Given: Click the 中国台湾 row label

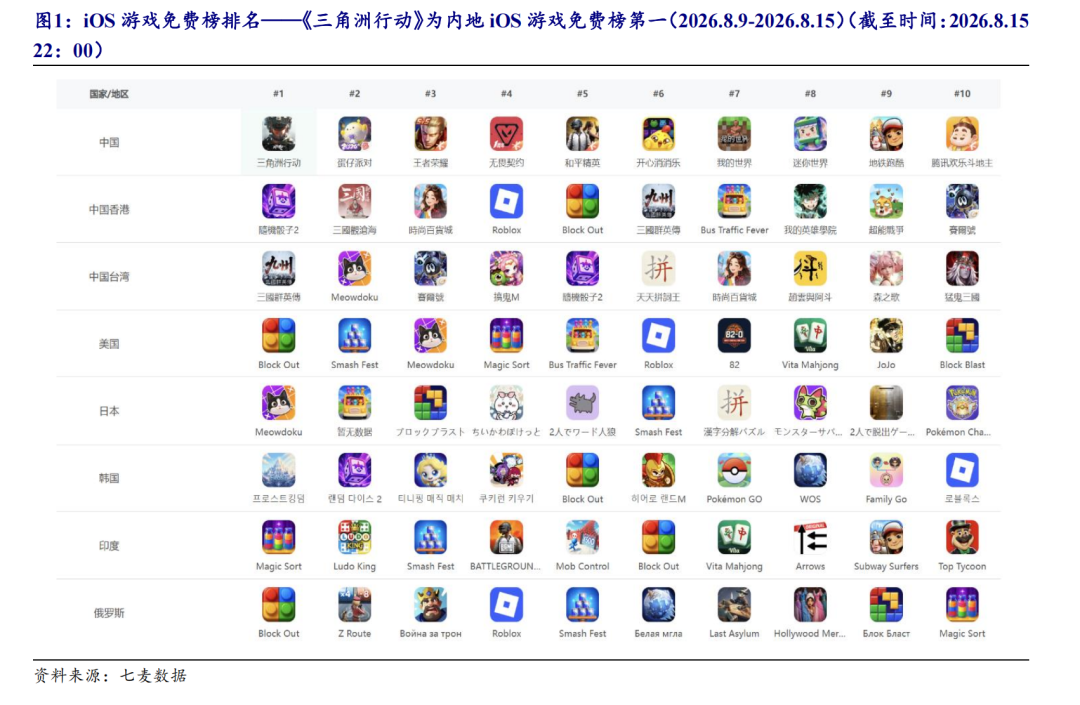Looking at the screenshot, I should (109, 277).
